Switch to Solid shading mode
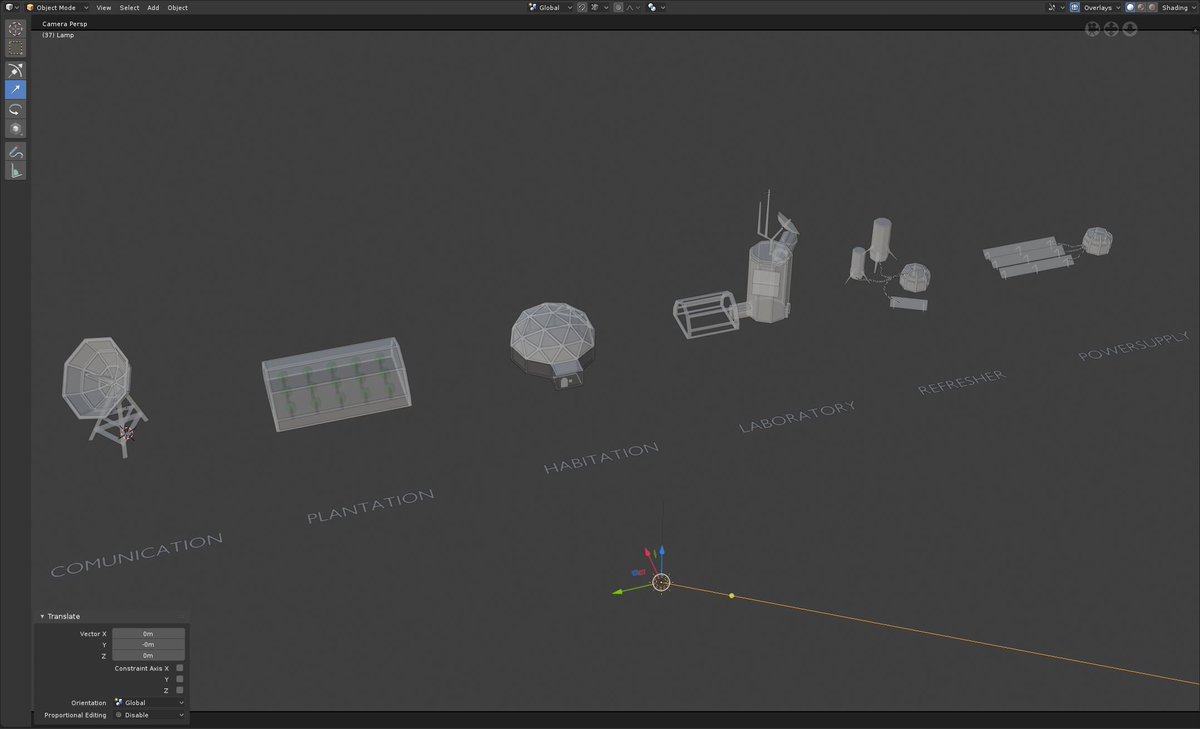The height and width of the screenshot is (729, 1200). [x=1131, y=7]
